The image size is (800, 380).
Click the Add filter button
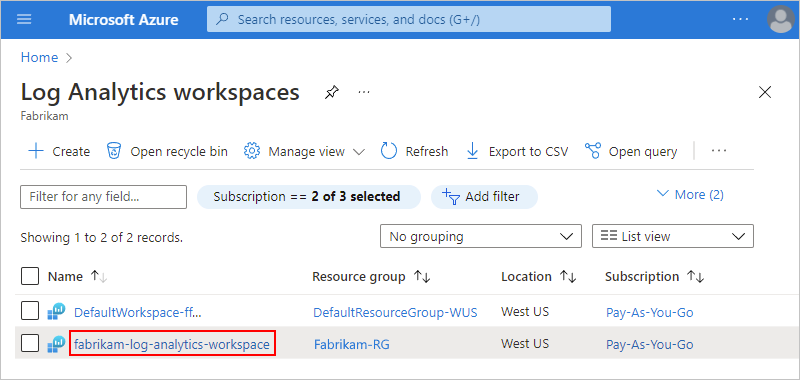click(484, 197)
